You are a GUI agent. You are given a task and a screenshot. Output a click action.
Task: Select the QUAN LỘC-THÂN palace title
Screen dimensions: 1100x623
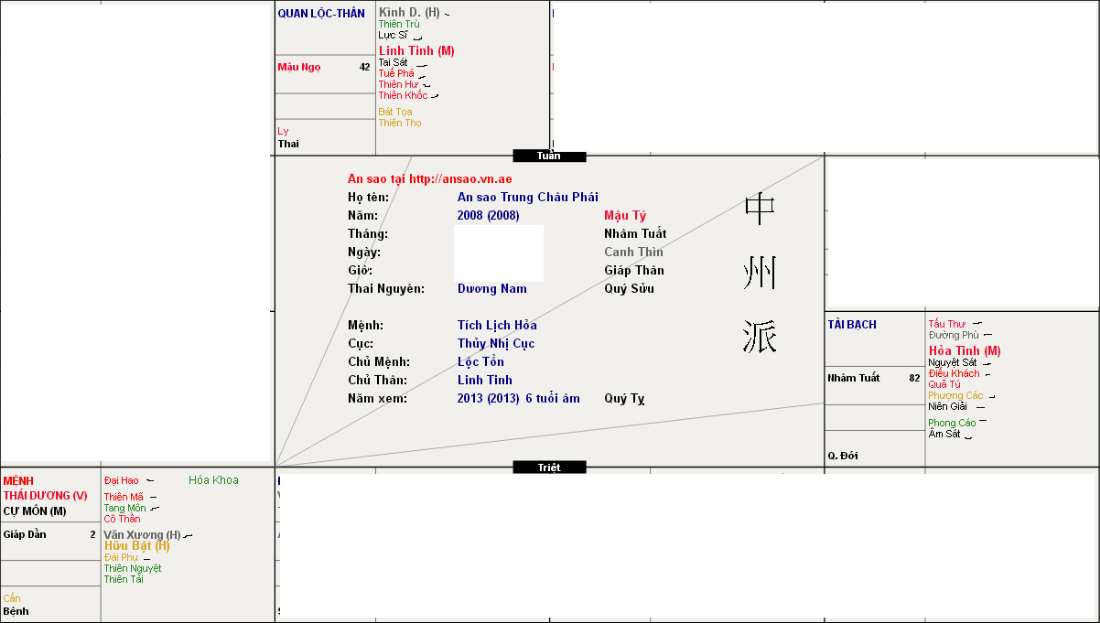pyautogui.click(x=321, y=14)
